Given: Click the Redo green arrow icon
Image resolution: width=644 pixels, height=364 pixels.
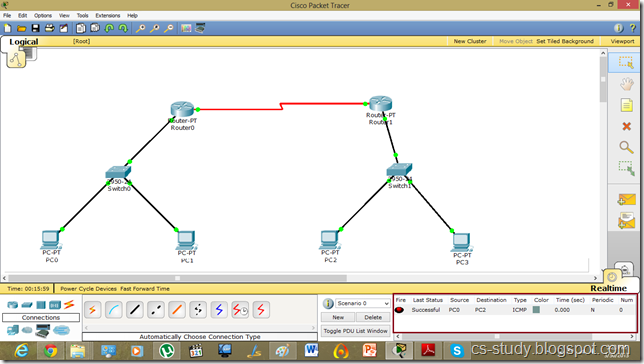Looking at the screenshot, I should click(x=123, y=28).
